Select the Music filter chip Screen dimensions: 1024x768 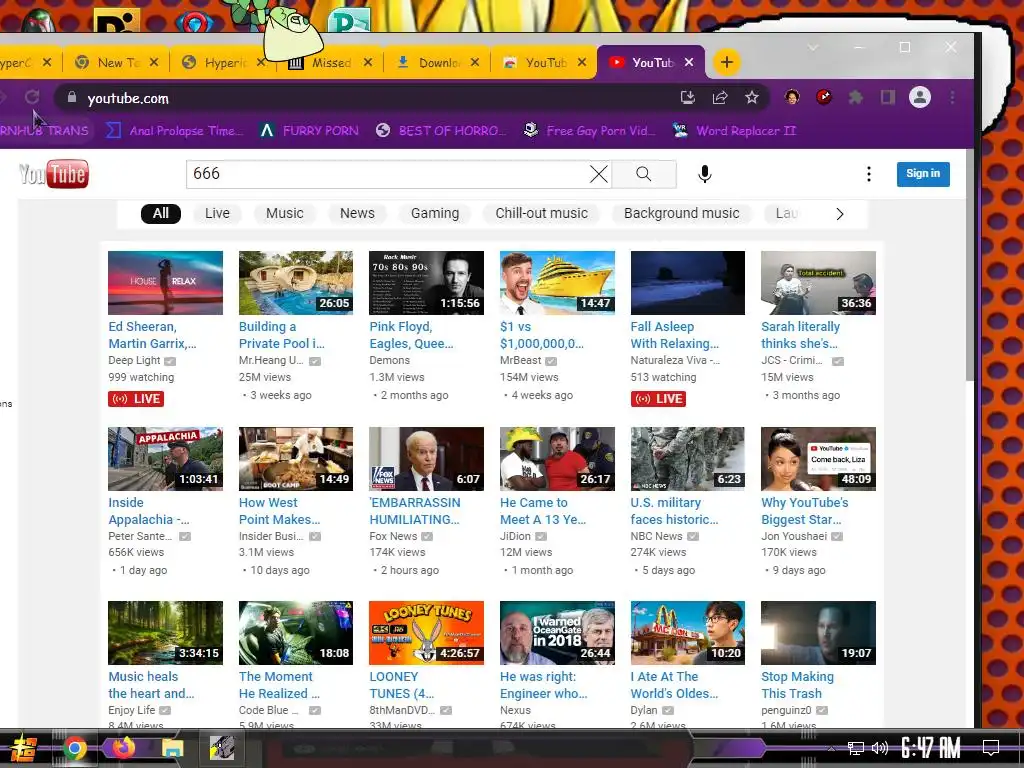(x=284, y=214)
